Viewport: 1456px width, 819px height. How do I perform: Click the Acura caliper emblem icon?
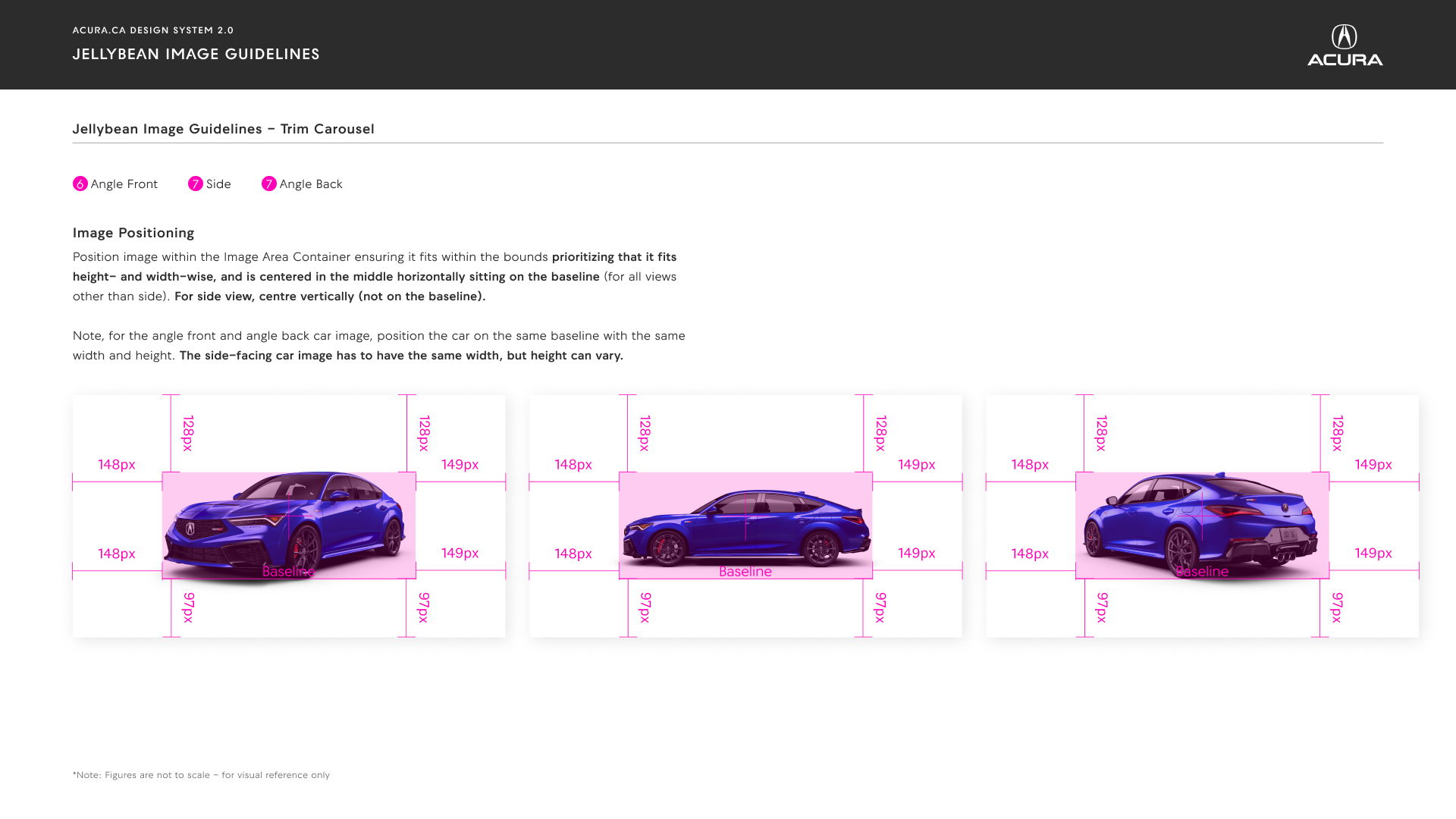[x=1345, y=36]
